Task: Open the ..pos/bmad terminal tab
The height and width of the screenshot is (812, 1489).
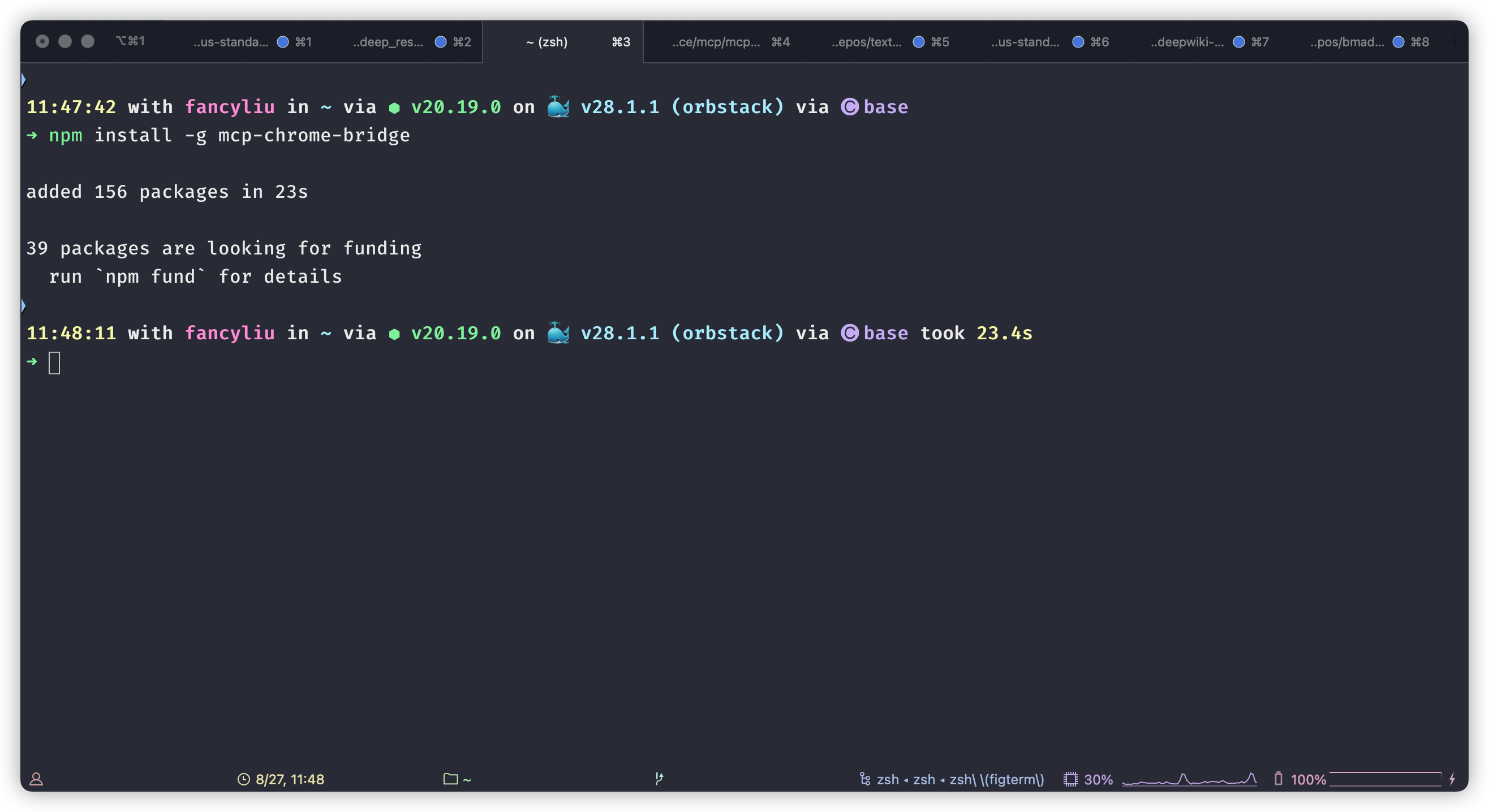Action: 1347,42
